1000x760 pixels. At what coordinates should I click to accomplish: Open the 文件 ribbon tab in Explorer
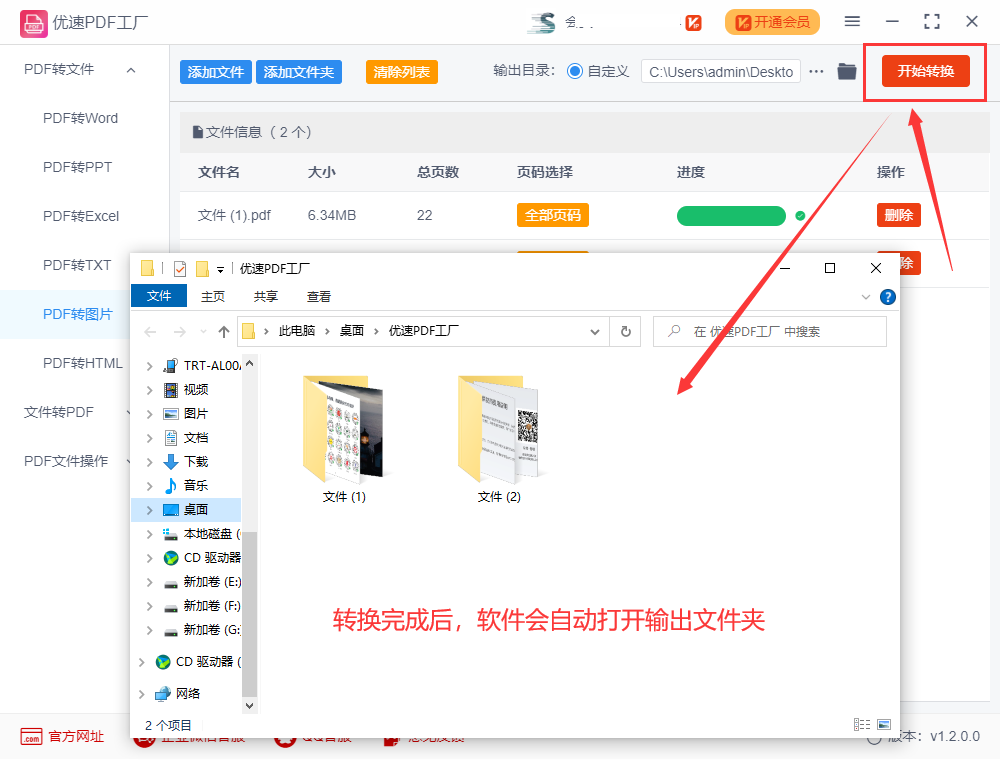[159, 296]
